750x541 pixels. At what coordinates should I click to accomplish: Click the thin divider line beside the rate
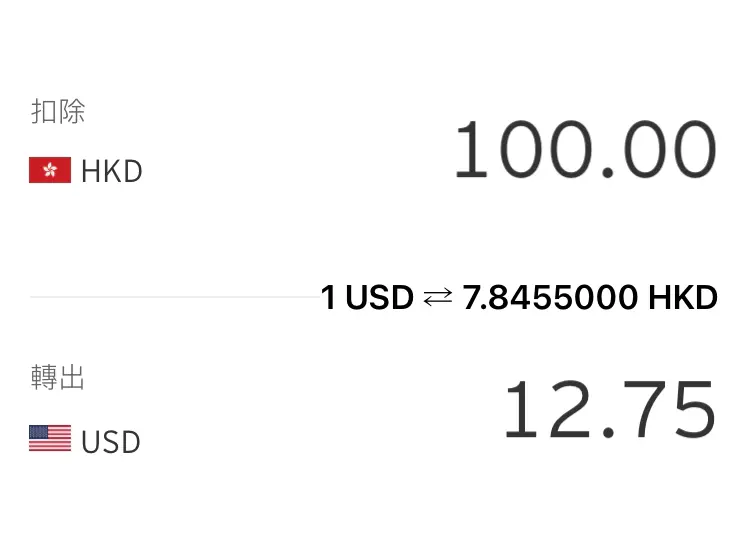175,297
